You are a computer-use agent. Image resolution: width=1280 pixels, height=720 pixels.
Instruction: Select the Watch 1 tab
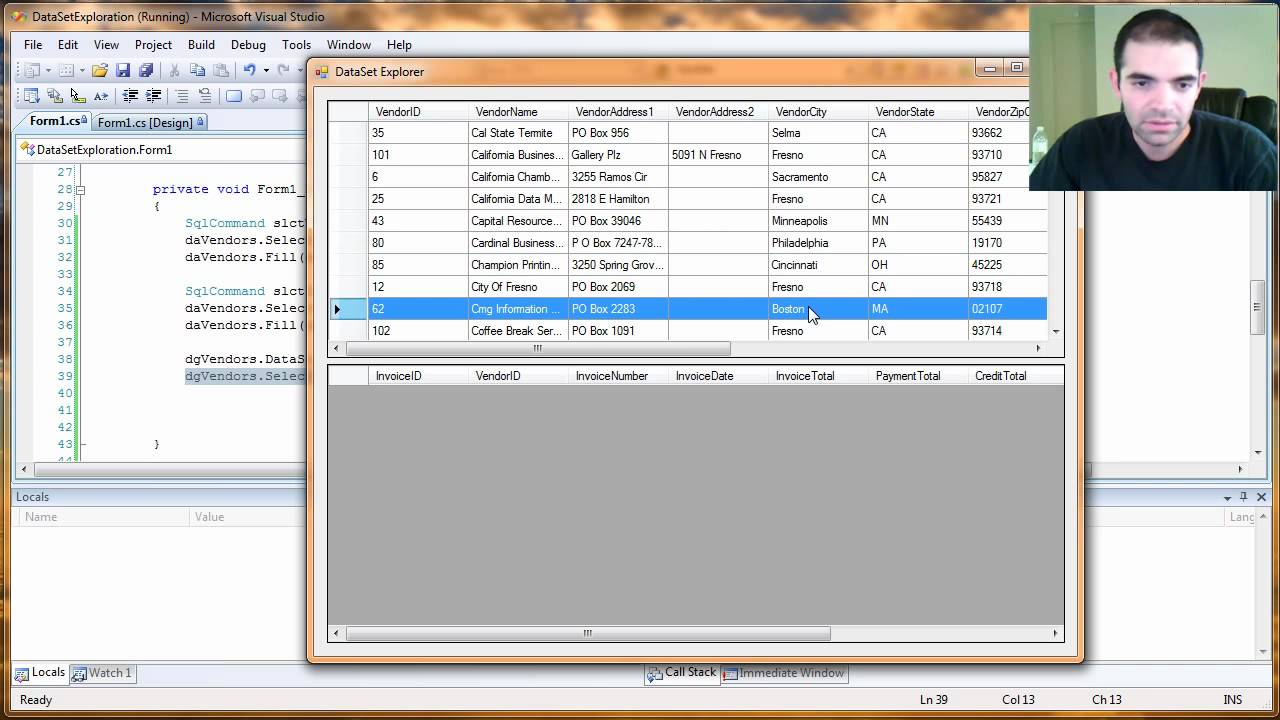(x=102, y=673)
